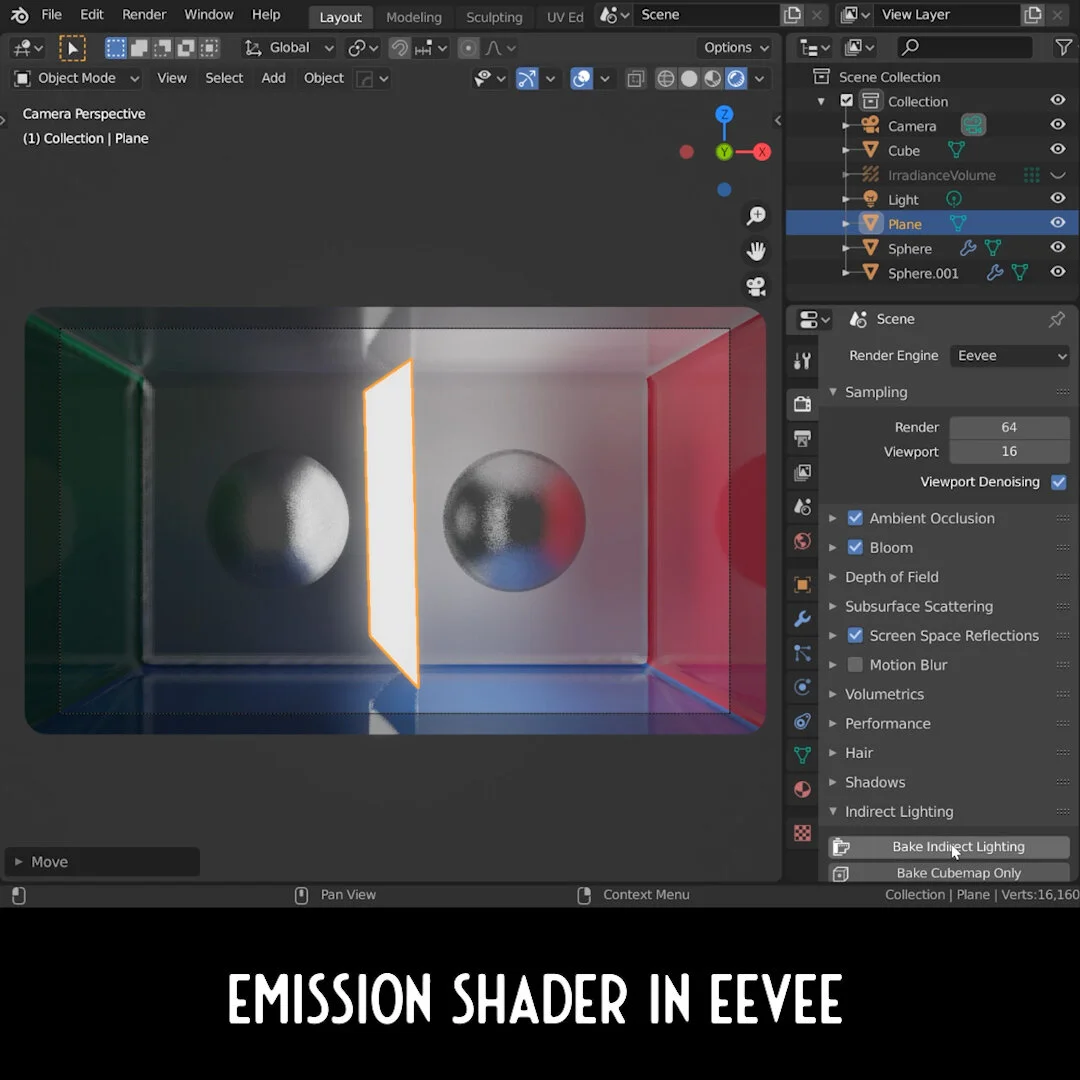1080x1080 pixels.
Task: Open the Render Engine dropdown
Action: tap(1009, 355)
